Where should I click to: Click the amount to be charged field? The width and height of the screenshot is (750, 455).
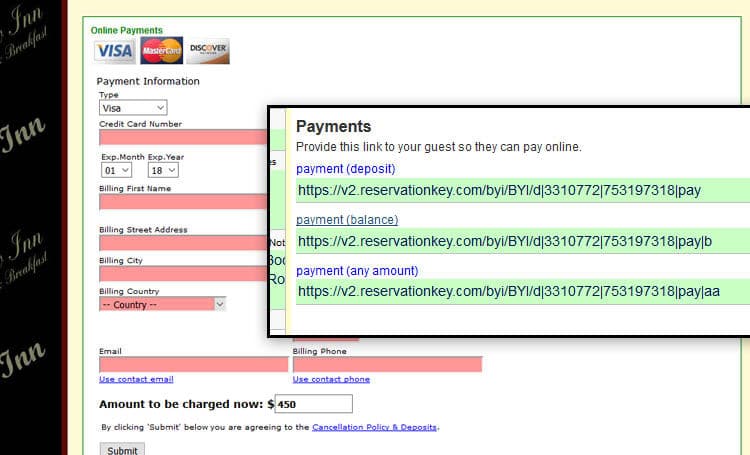313,404
